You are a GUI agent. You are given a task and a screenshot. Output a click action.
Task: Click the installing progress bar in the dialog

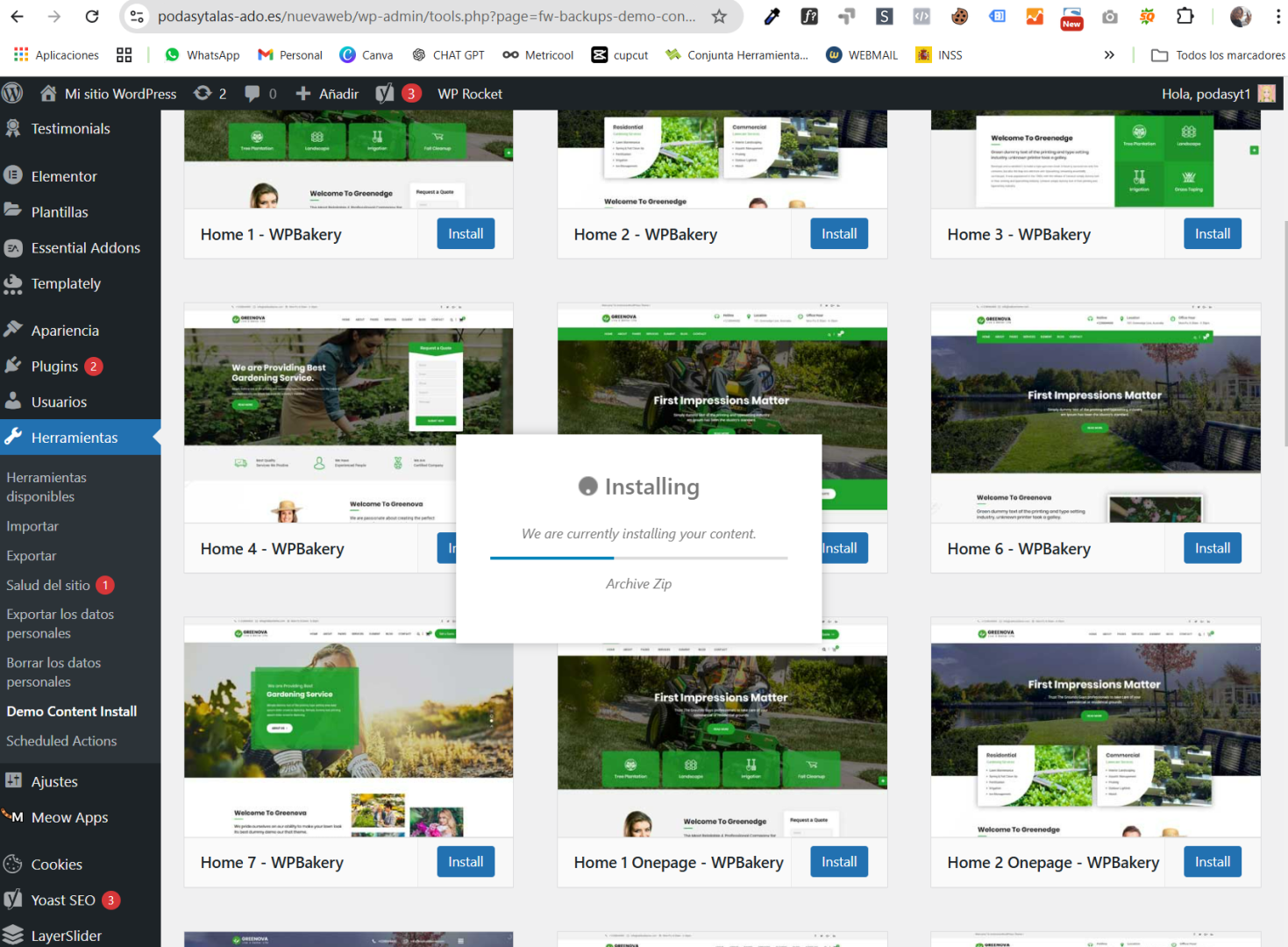(x=639, y=558)
